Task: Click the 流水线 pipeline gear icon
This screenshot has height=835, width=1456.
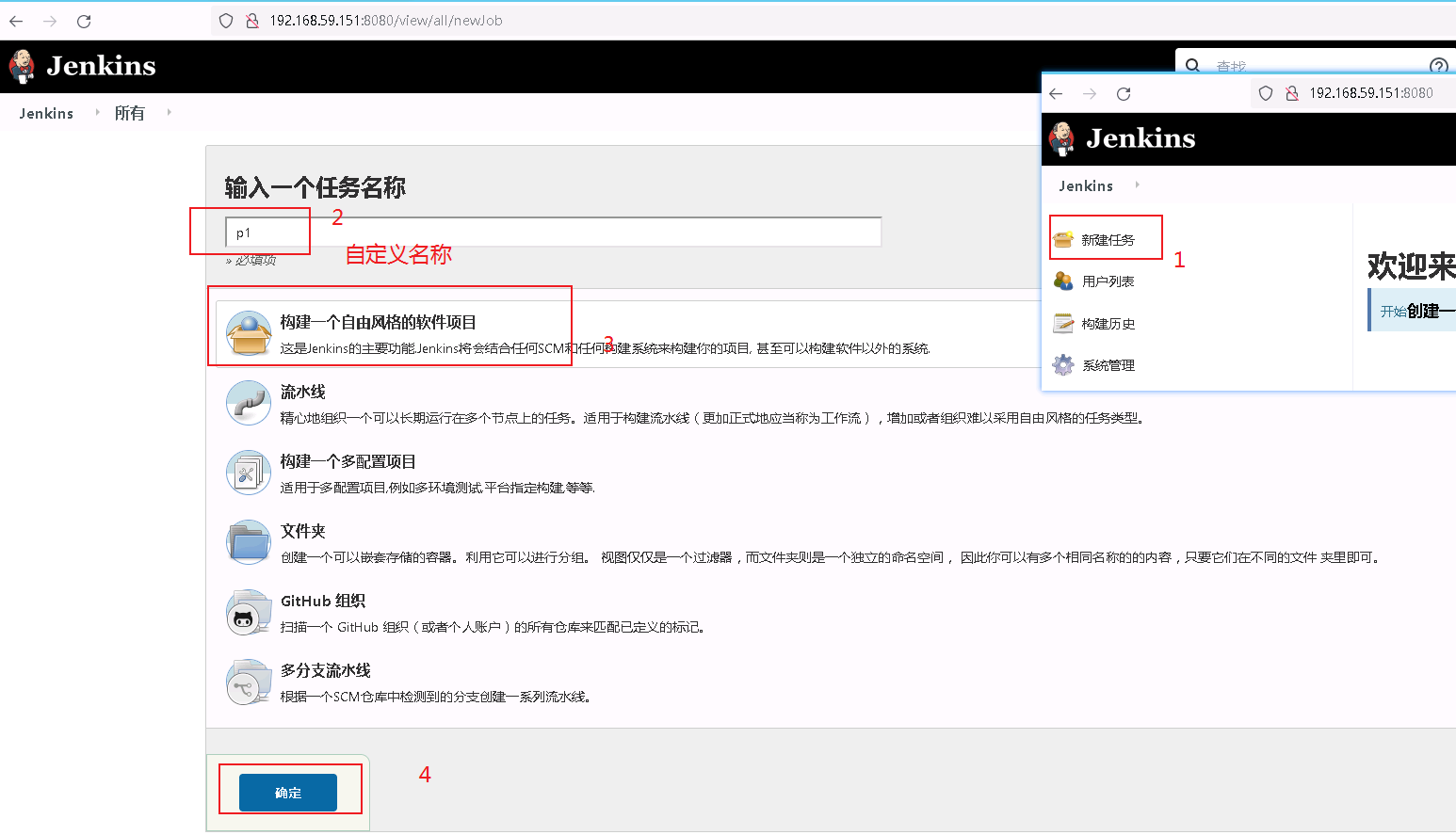Action: coord(248,403)
